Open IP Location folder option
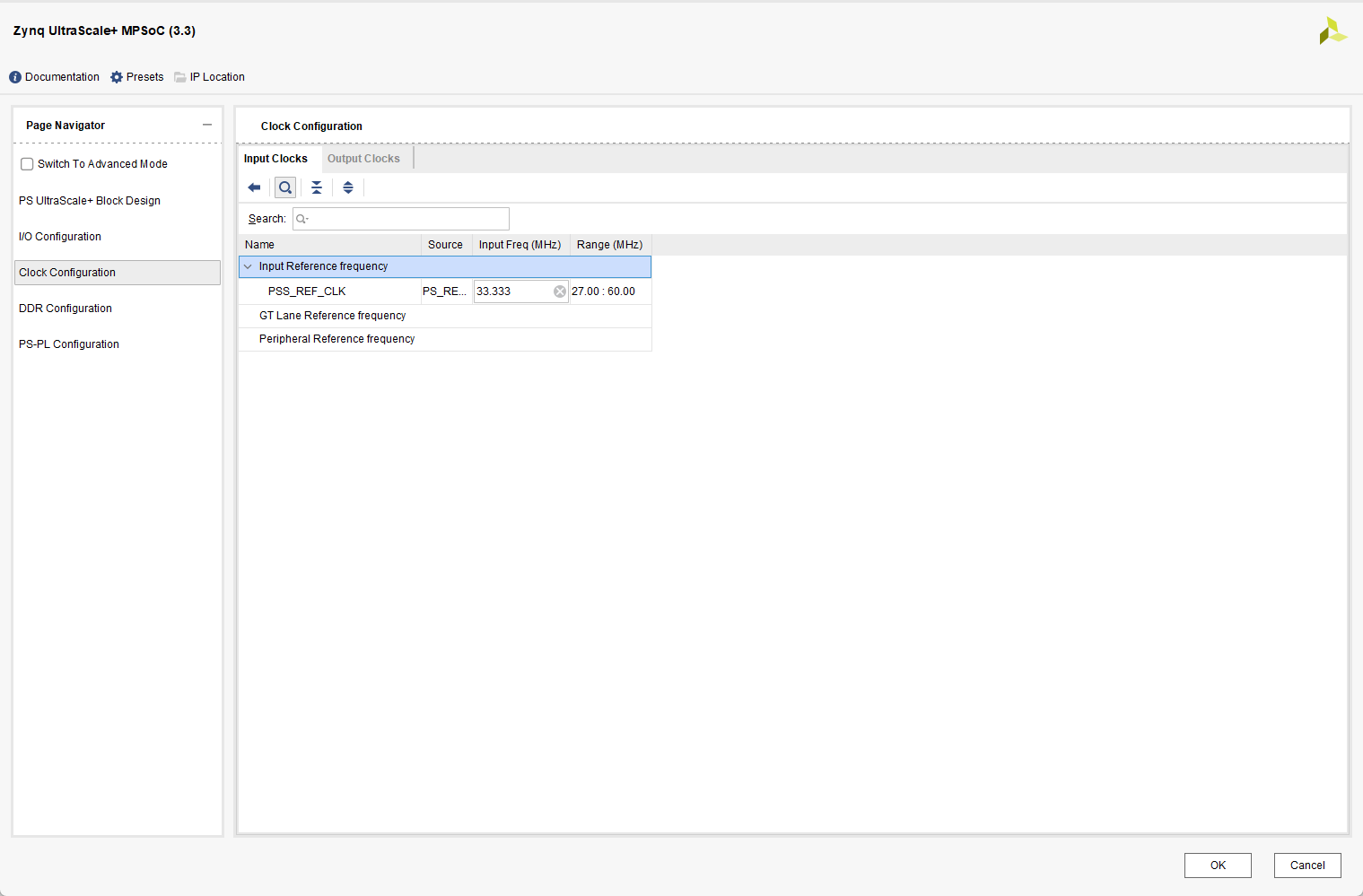This screenshot has height=896, width=1363. coord(210,77)
